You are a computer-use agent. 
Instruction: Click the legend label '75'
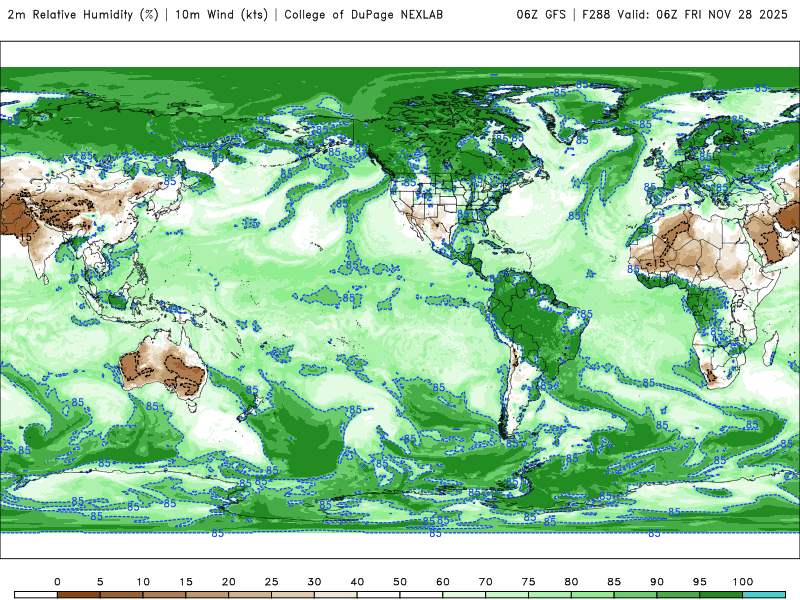click(x=529, y=582)
